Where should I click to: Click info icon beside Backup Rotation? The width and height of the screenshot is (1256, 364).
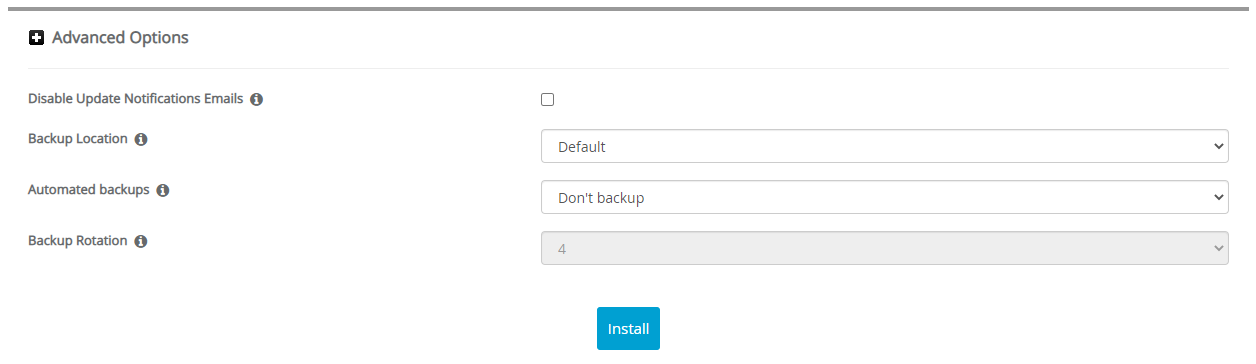(x=141, y=242)
